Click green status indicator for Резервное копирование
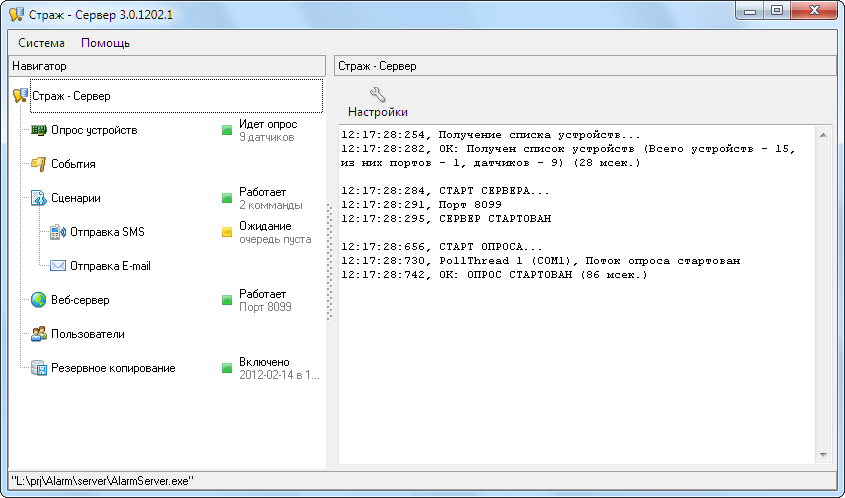The width and height of the screenshot is (845, 498). 227,368
